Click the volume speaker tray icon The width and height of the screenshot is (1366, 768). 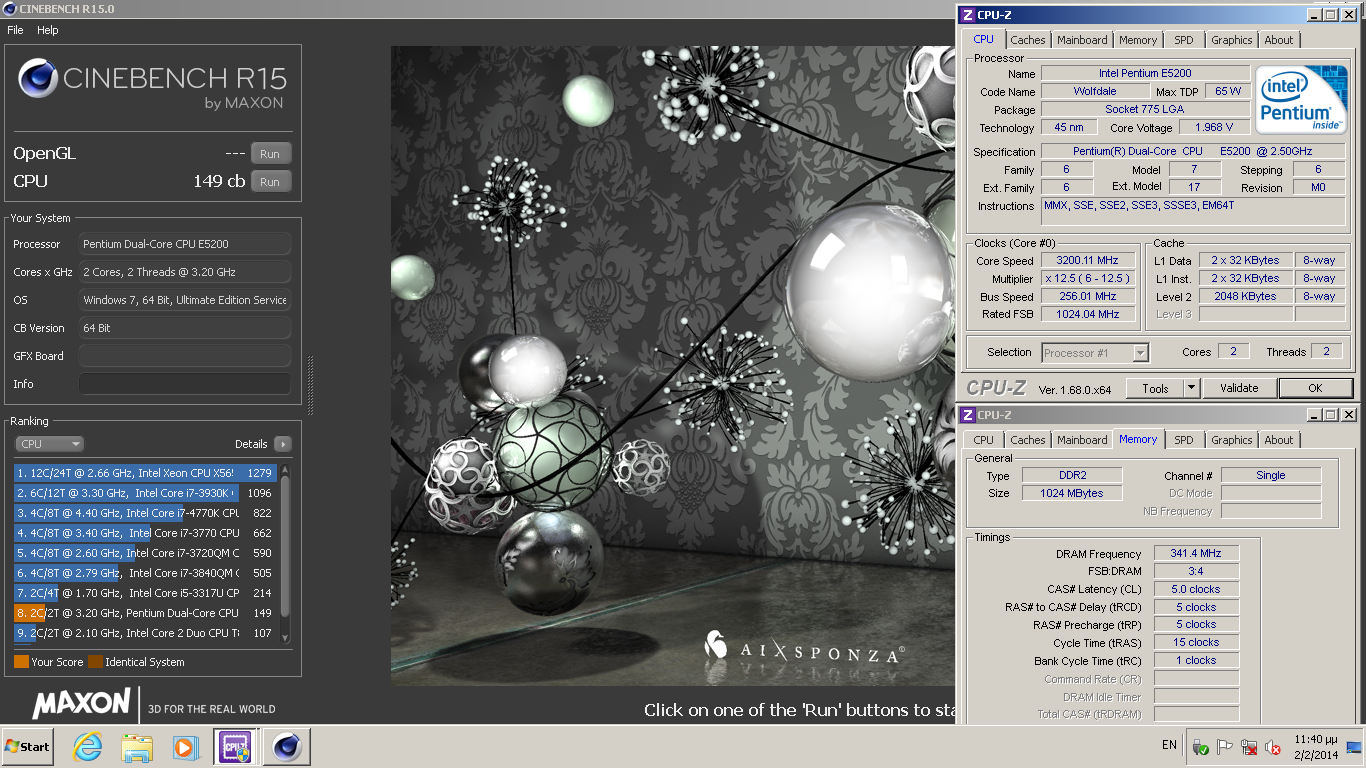click(1273, 747)
